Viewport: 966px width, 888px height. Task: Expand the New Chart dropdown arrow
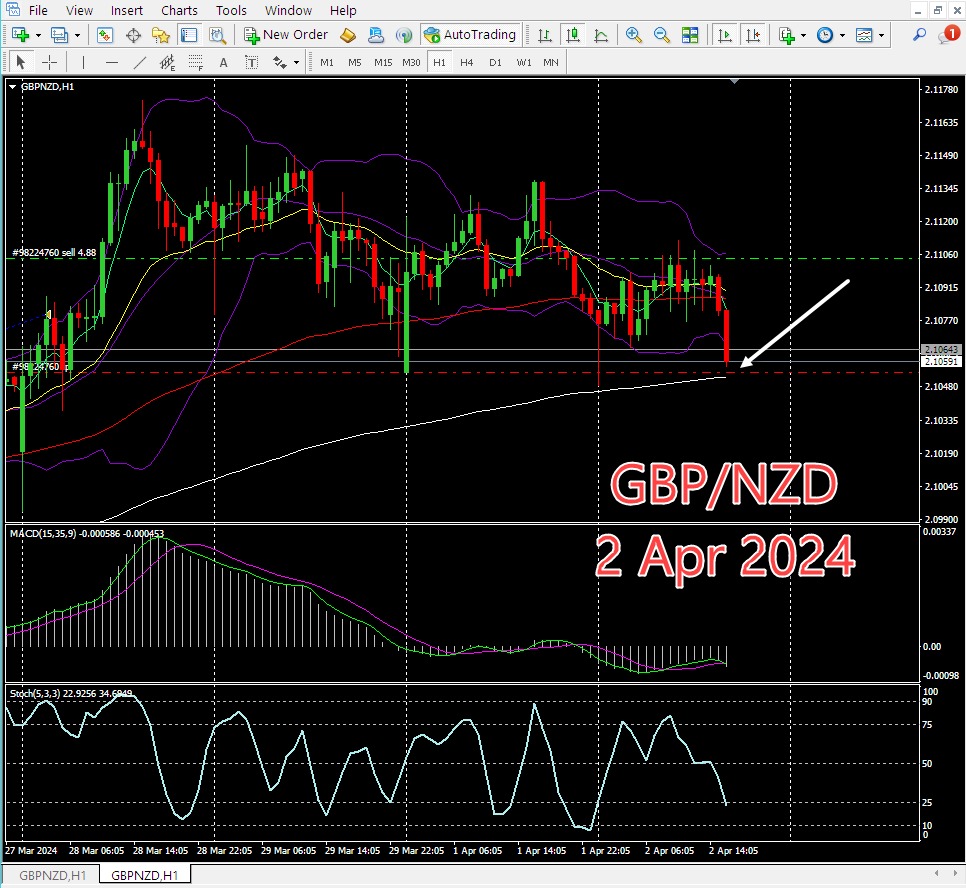38,36
